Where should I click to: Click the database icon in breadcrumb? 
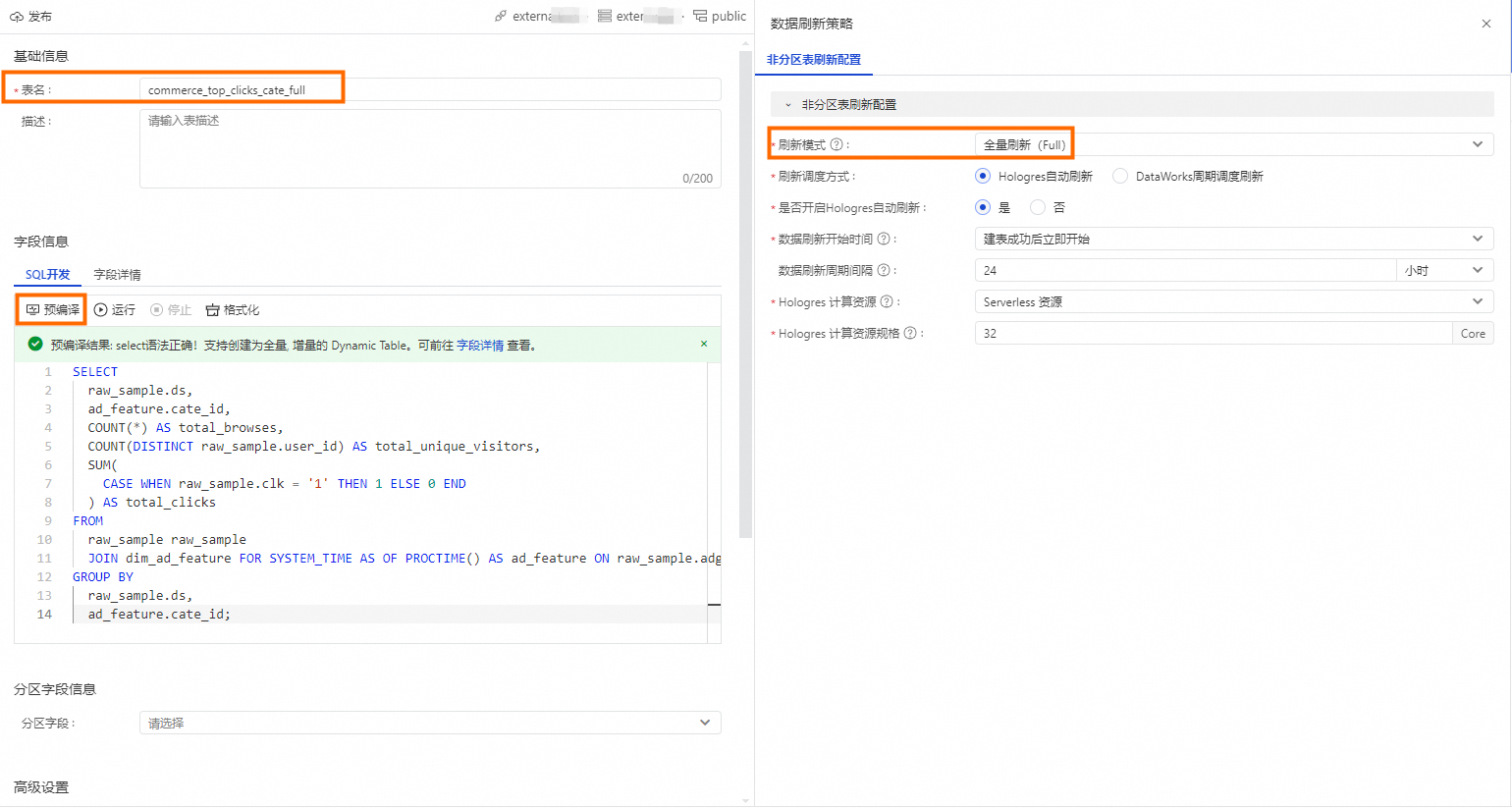(x=605, y=16)
